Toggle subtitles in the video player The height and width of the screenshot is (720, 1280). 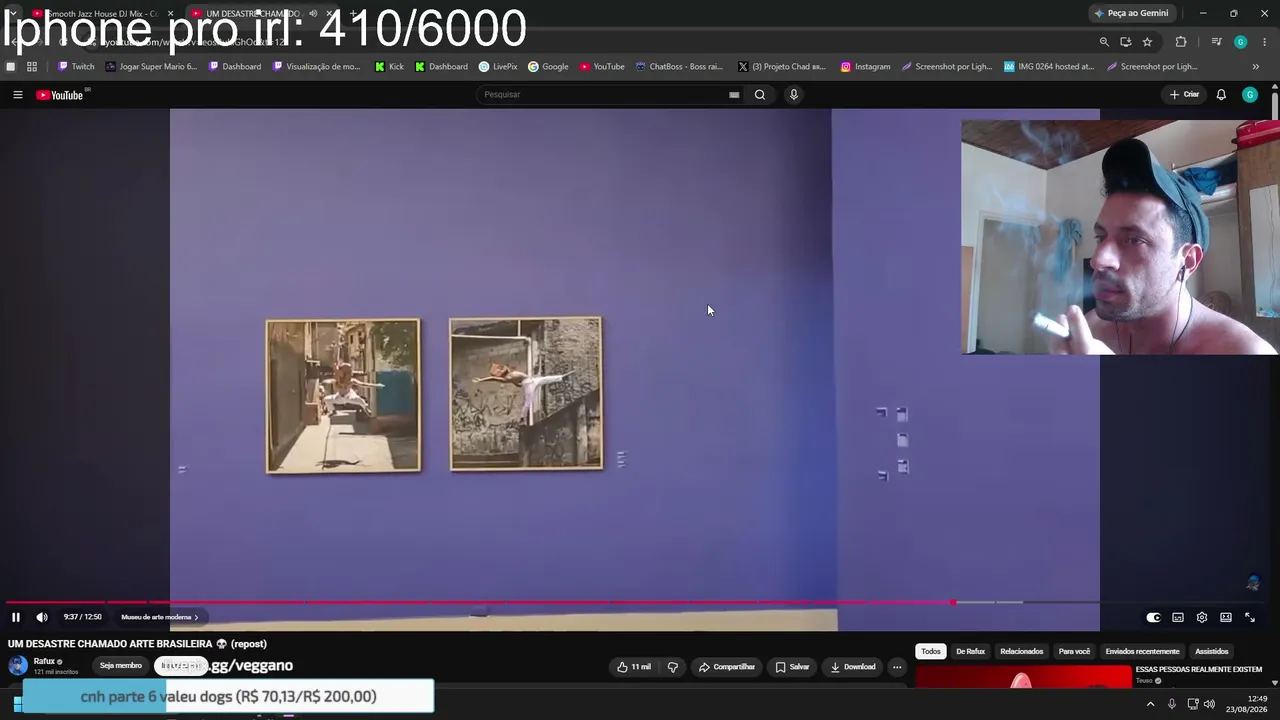click(x=1178, y=617)
